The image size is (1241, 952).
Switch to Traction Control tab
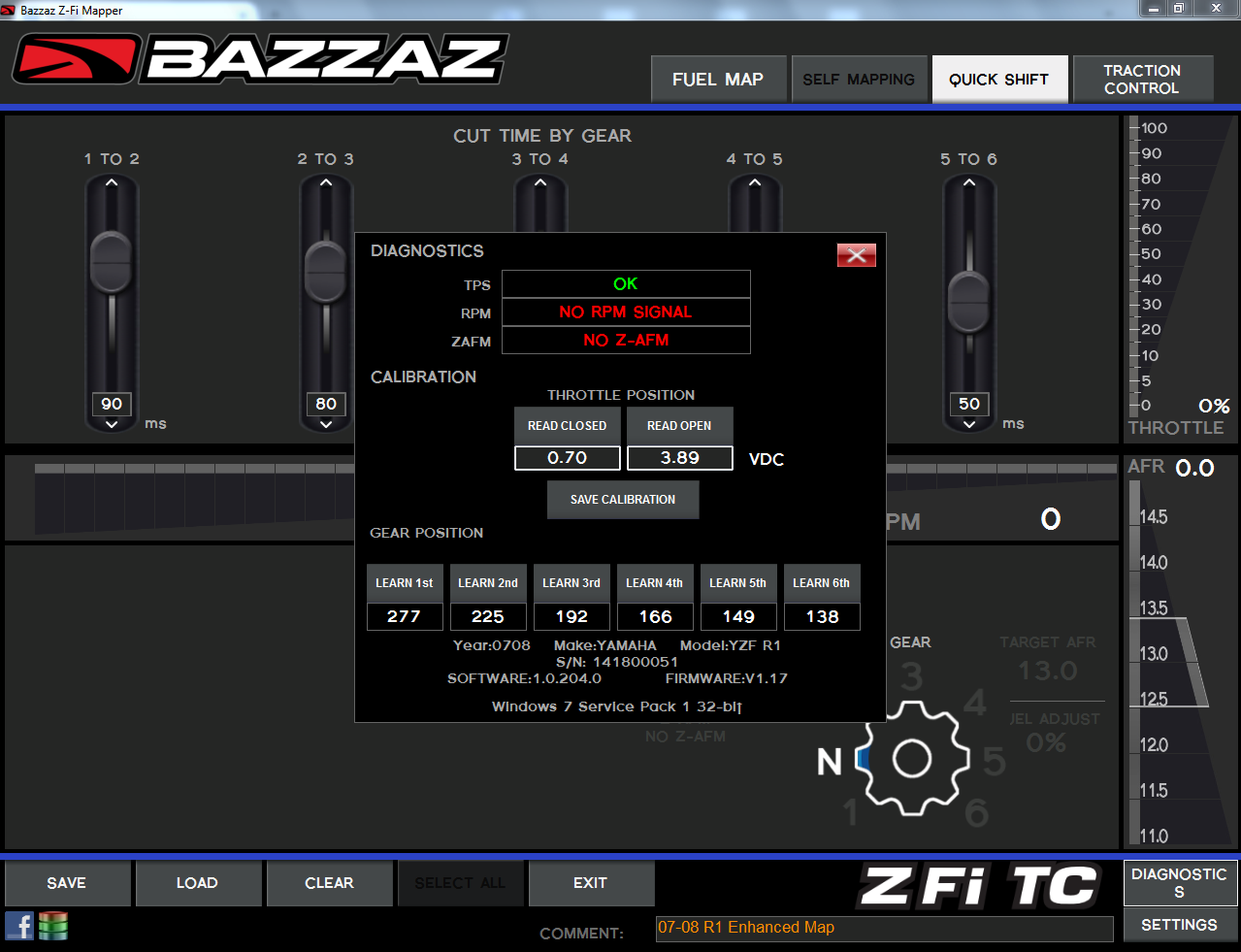pos(1142,80)
